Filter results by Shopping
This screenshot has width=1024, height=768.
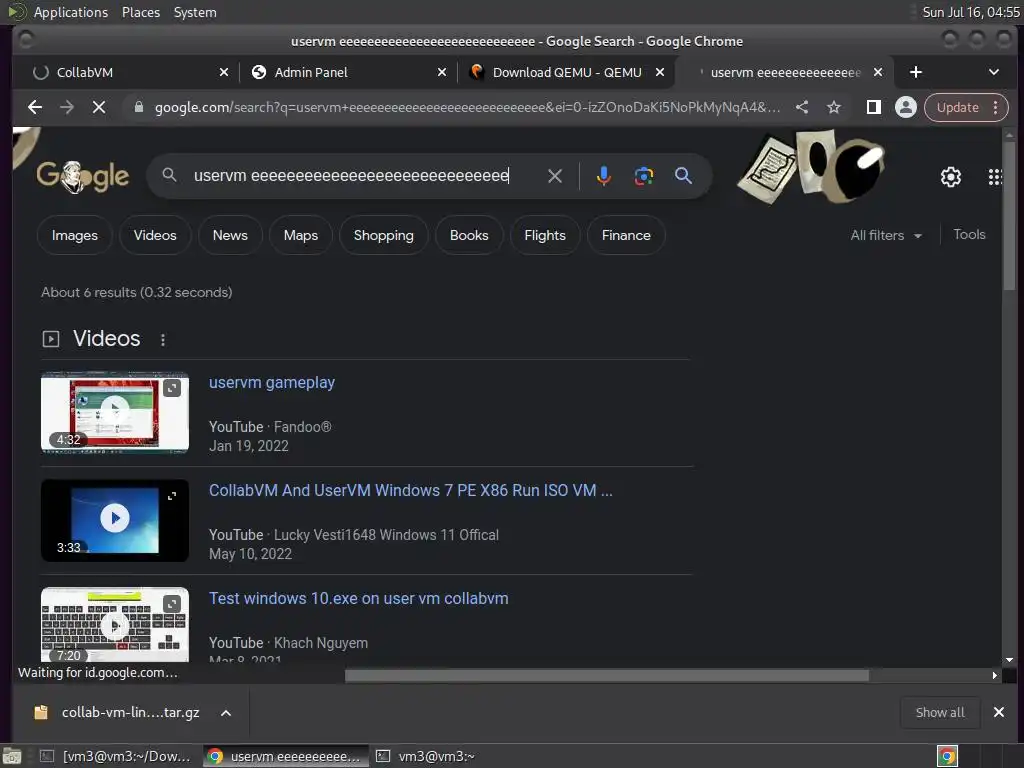pos(383,235)
